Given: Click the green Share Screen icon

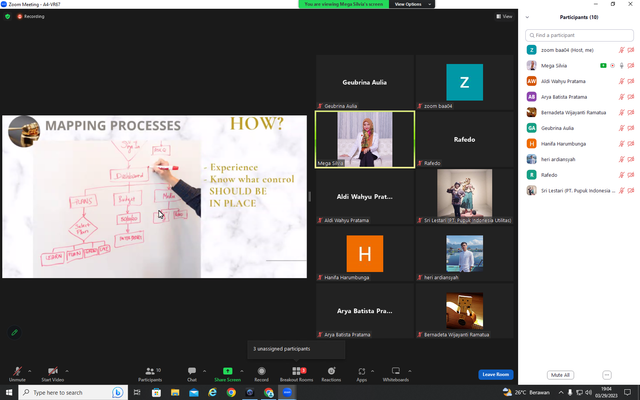Looking at the screenshot, I should (227, 371).
